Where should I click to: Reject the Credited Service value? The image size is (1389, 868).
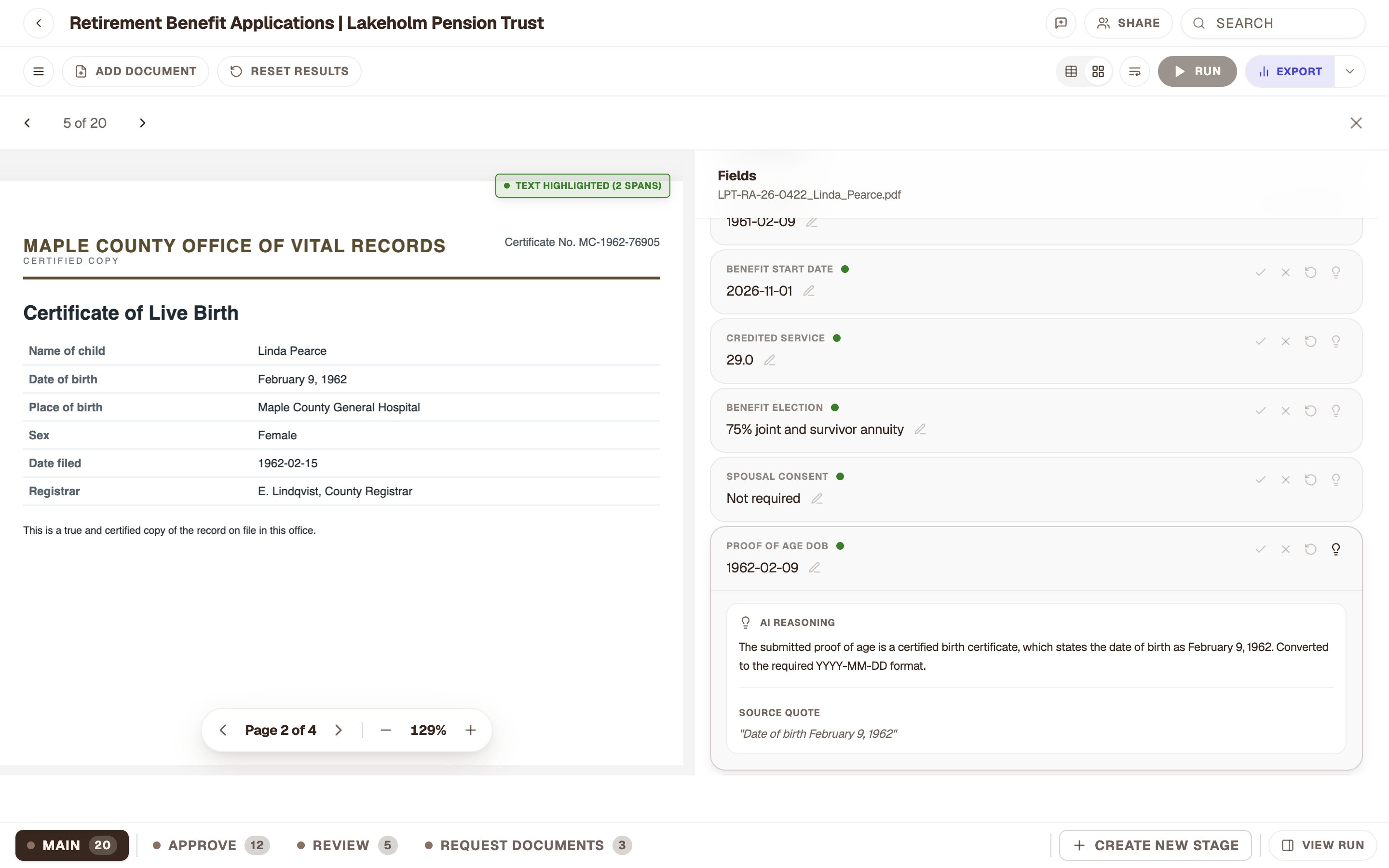click(x=1286, y=341)
